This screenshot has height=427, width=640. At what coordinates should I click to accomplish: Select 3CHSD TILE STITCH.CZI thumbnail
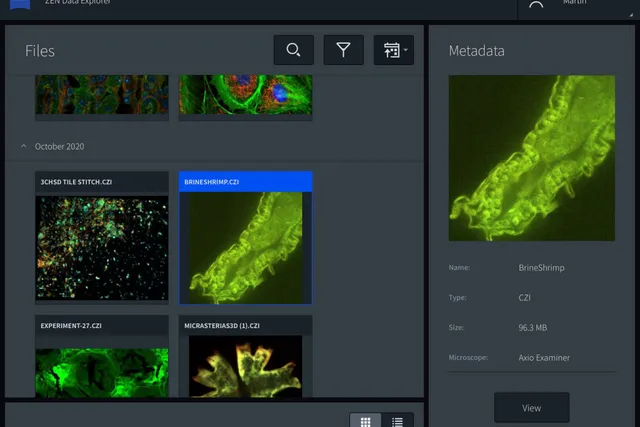tap(102, 248)
